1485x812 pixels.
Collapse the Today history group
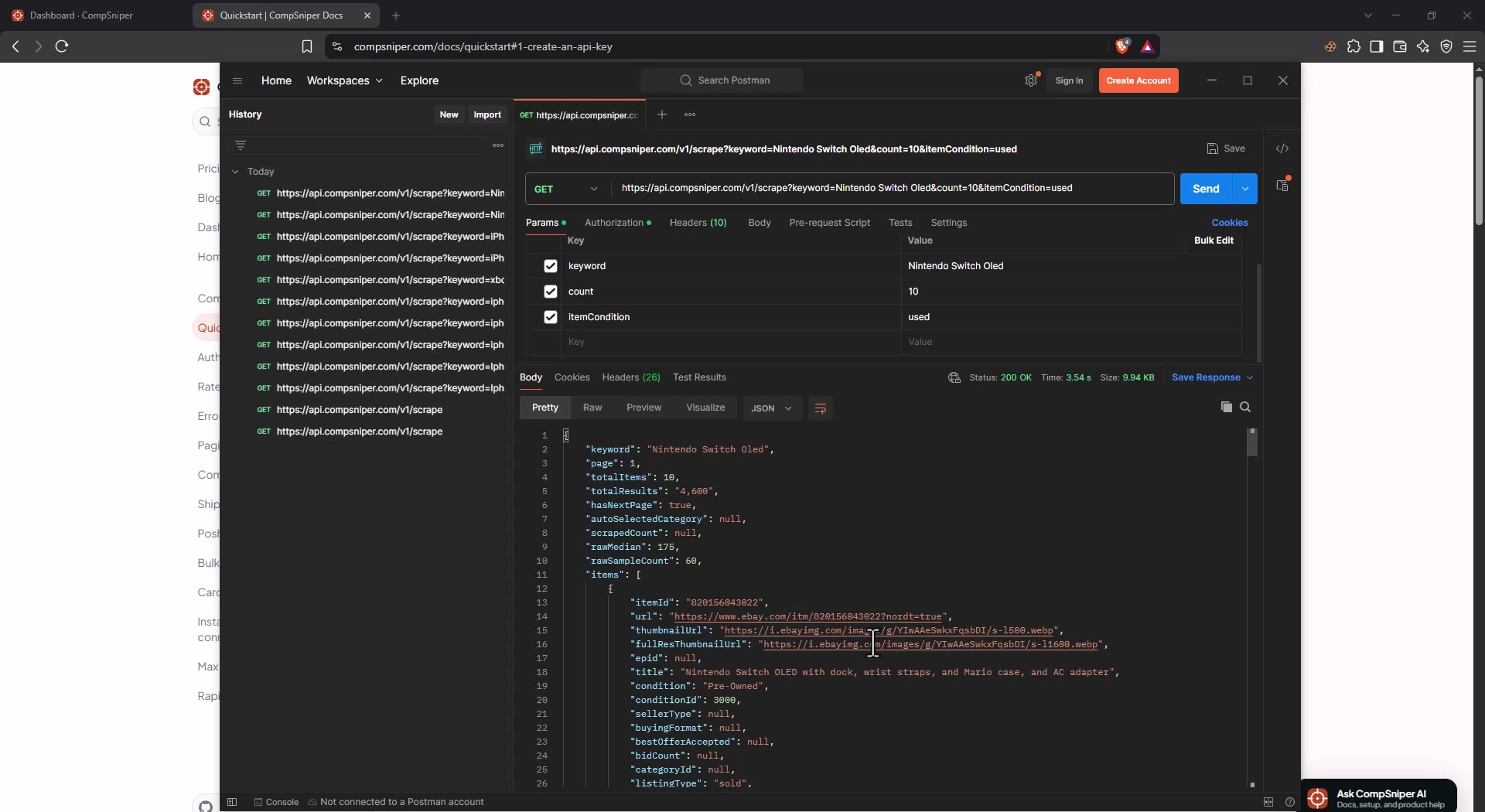(x=235, y=172)
